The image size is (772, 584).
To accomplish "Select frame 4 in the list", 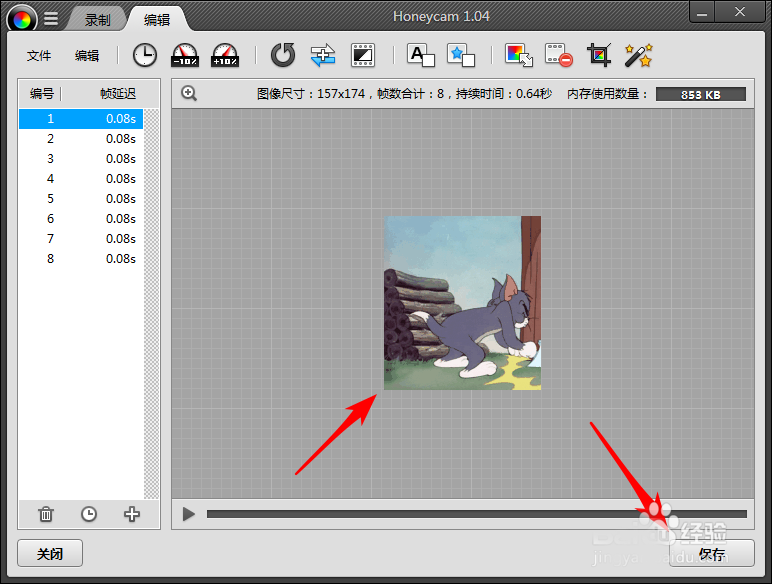I will coord(81,179).
